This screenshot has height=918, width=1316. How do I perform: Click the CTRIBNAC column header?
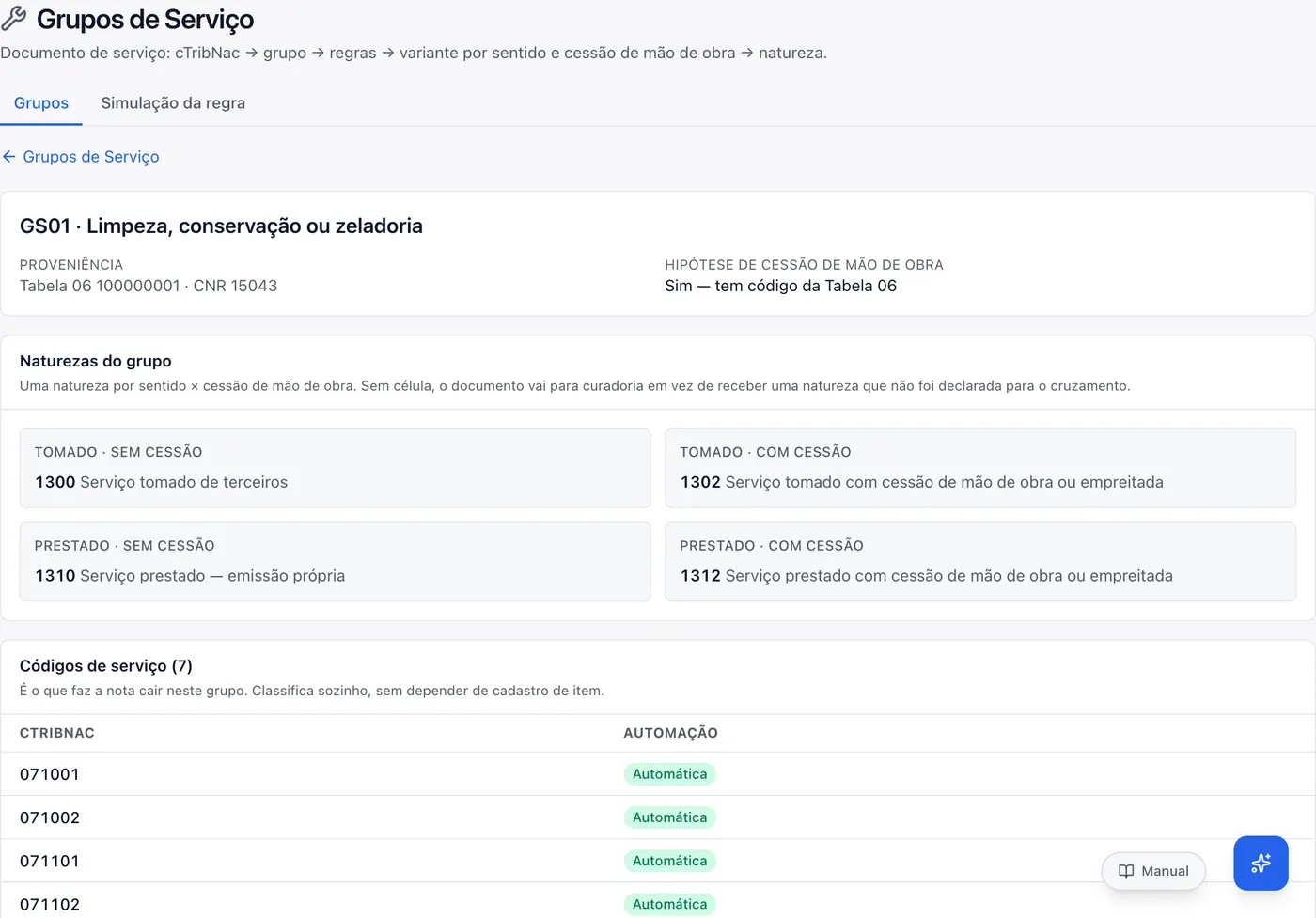pyautogui.click(x=57, y=733)
